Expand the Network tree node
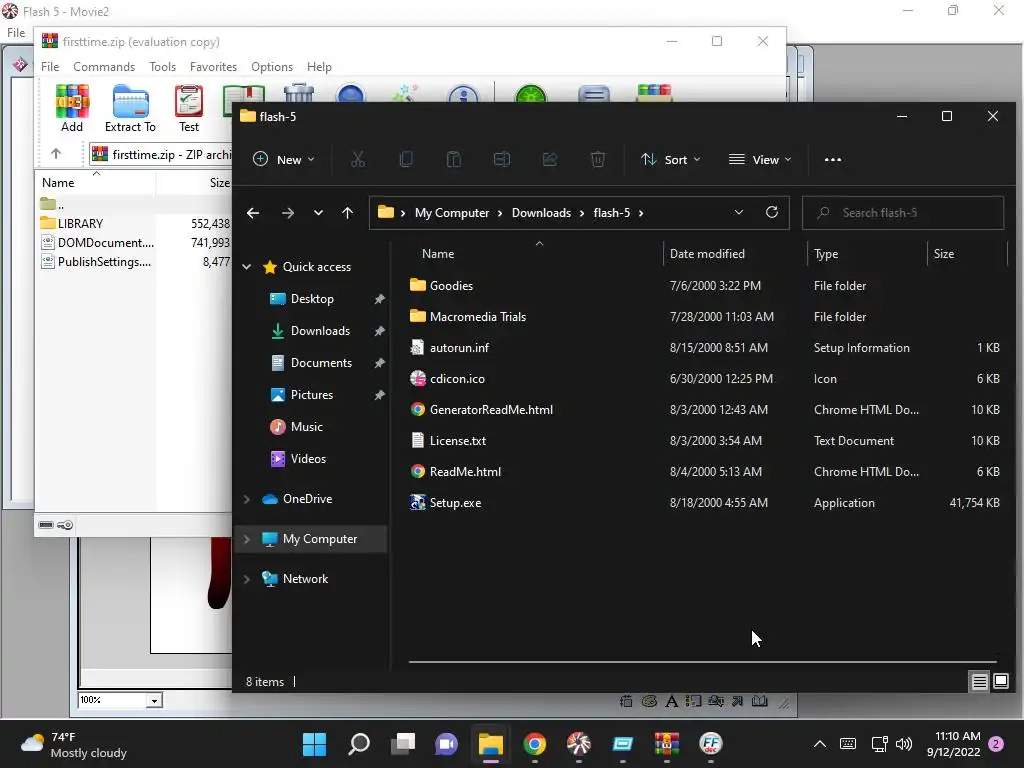 (247, 579)
